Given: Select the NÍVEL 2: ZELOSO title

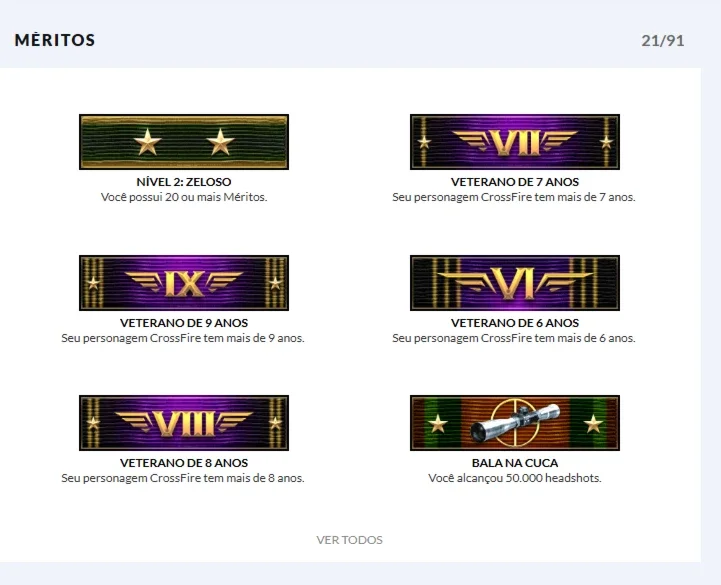Looking at the screenshot, I should (x=184, y=182).
